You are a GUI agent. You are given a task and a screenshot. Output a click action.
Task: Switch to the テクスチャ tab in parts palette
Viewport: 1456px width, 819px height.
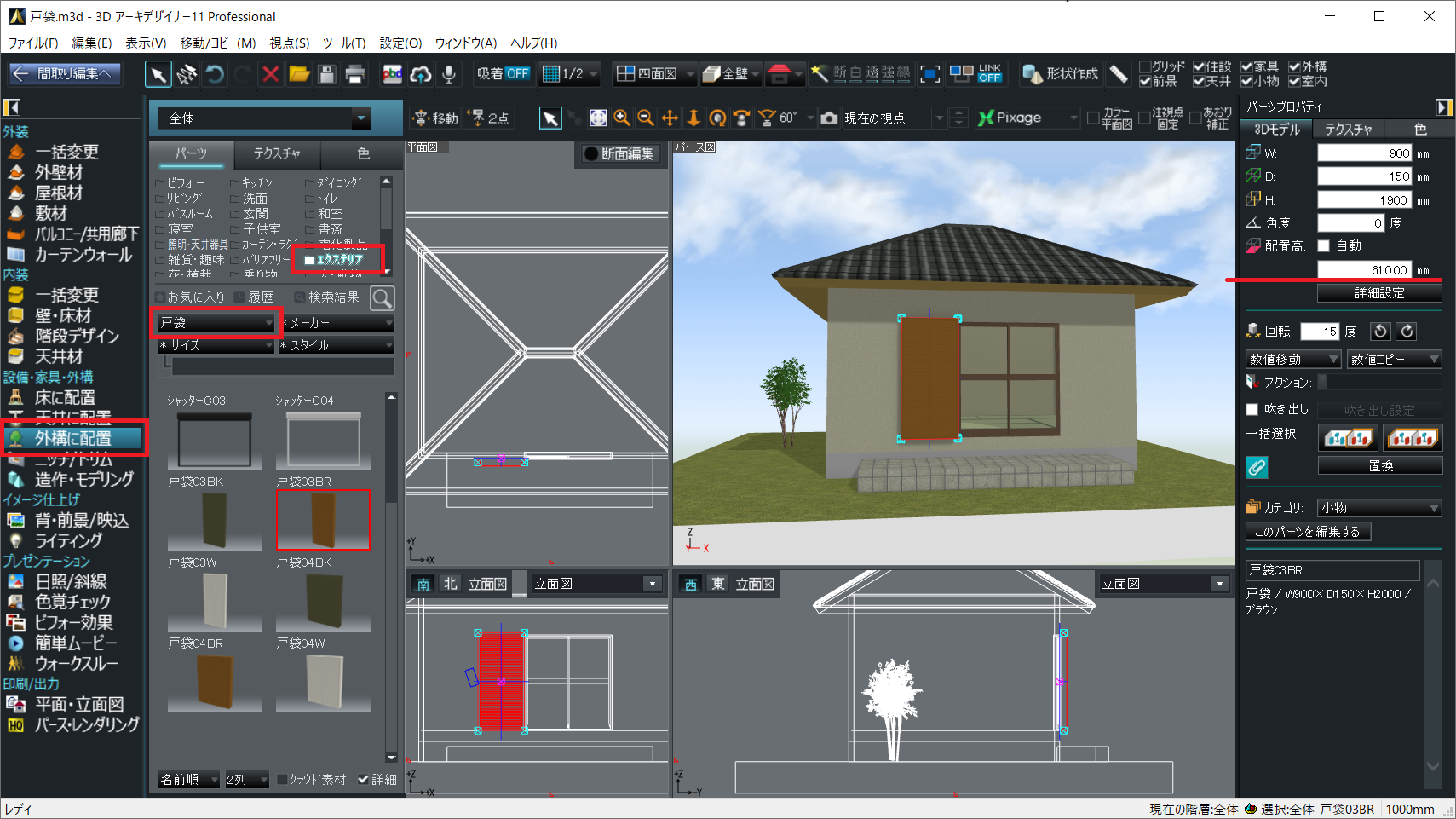click(277, 153)
